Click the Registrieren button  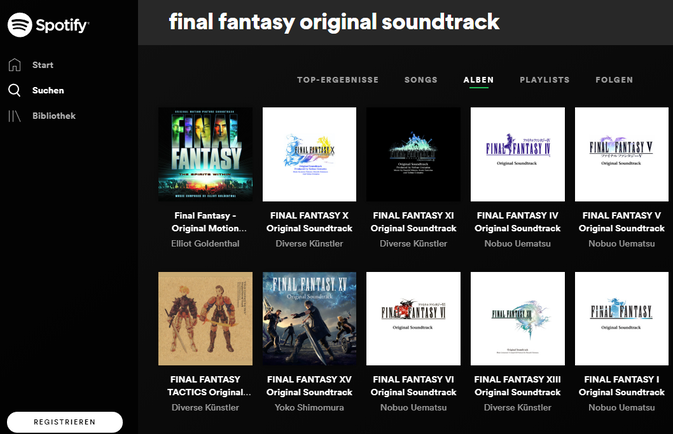point(65,422)
